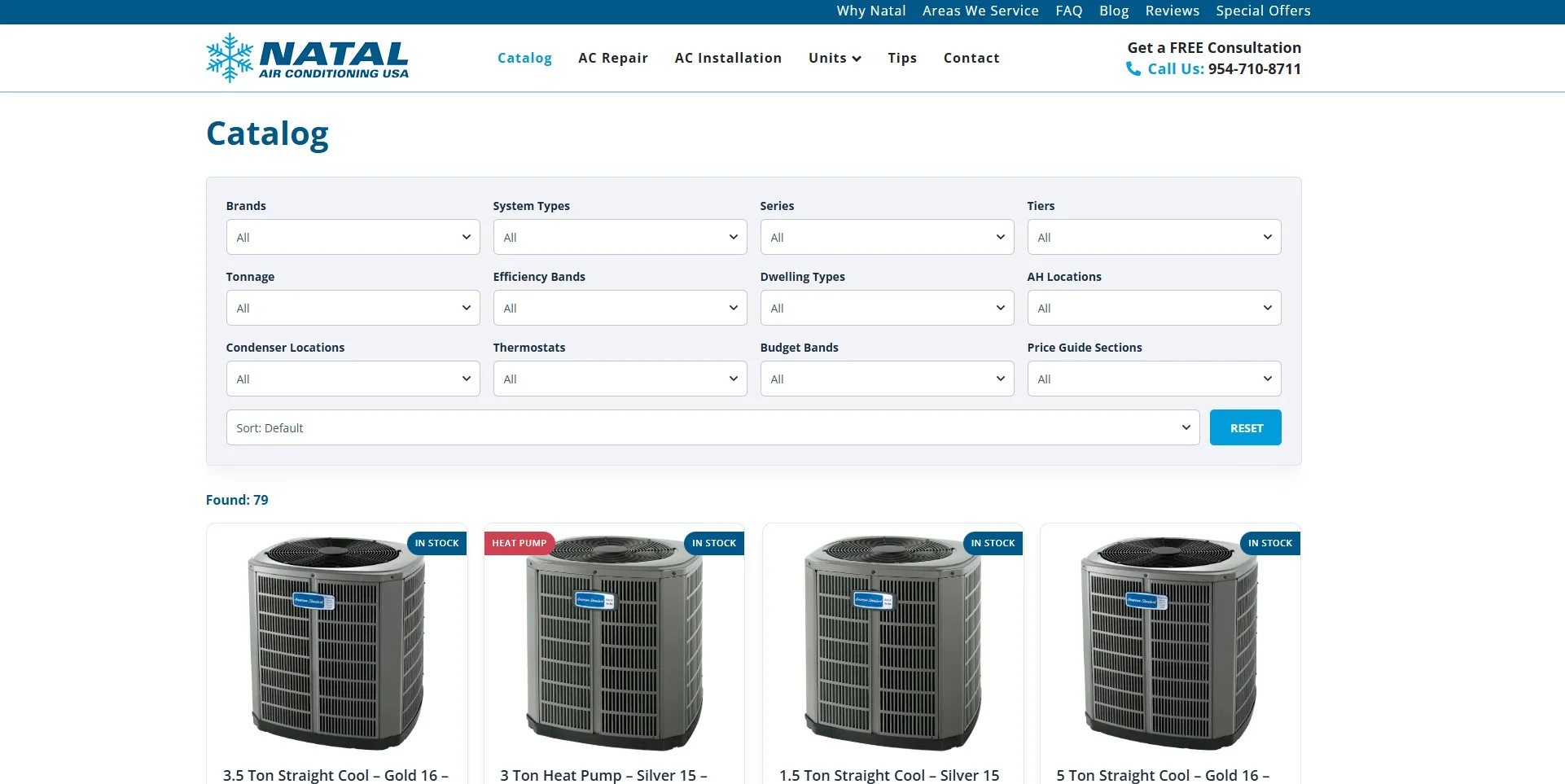Click the Get a FREE Consultation text
The image size is (1565, 784).
tap(1214, 48)
